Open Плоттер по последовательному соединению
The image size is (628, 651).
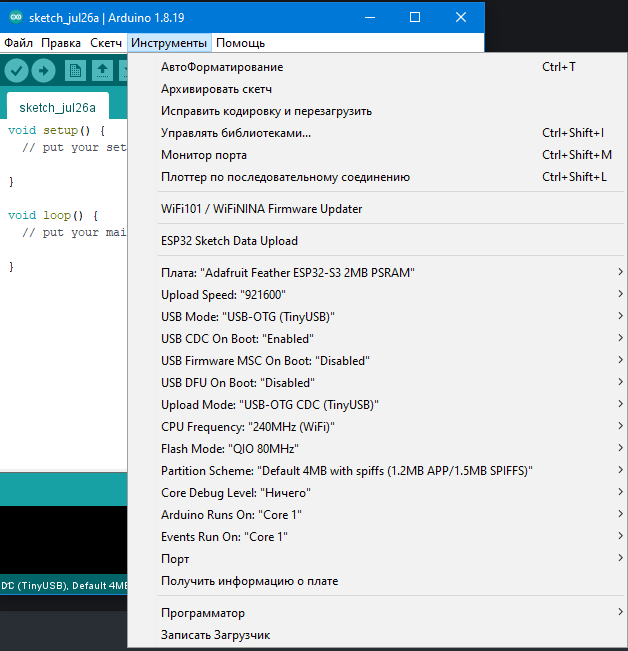click(x=377, y=177)
